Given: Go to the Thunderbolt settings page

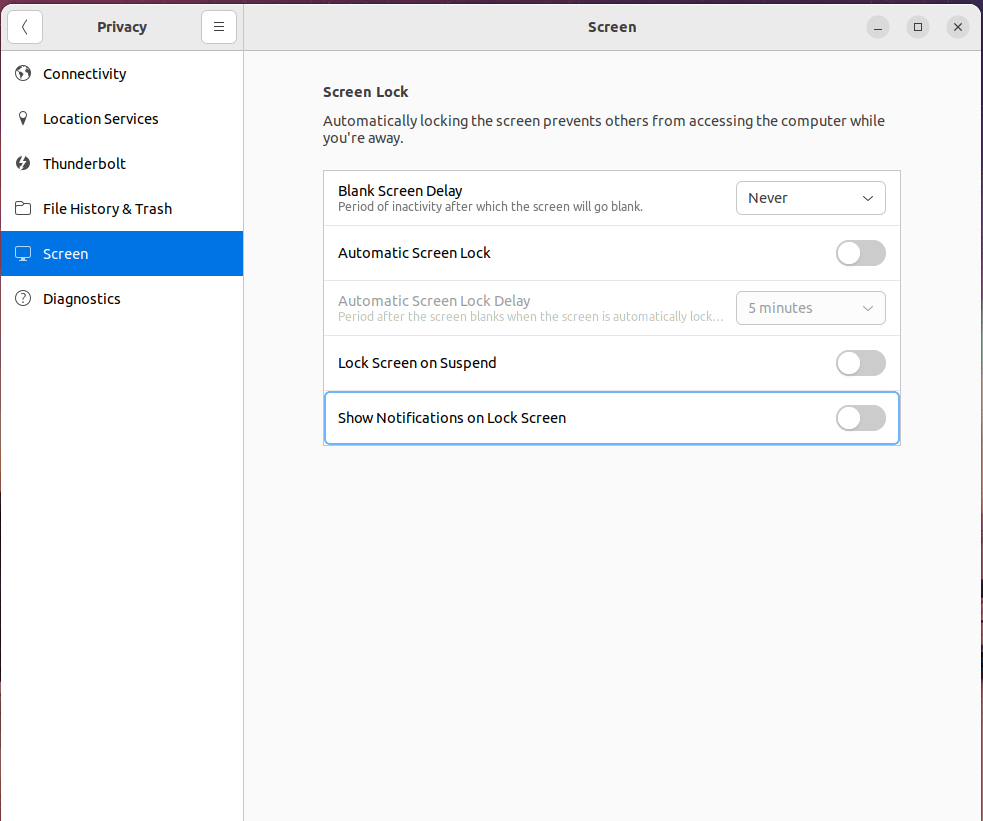Looking at the screenshot, I should (85, 164).
